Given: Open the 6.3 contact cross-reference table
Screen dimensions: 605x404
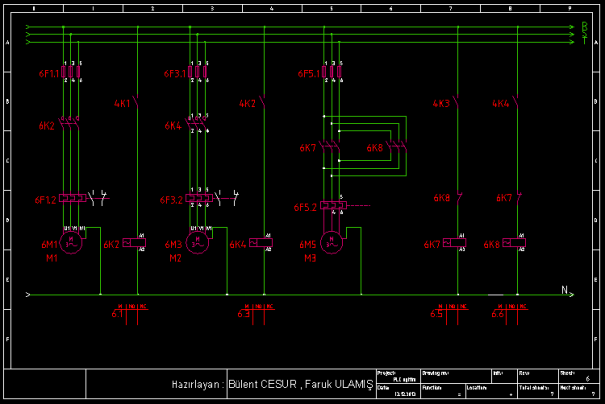Looking at the screenshot, I should pyautogui.click(x=256, y=313).
